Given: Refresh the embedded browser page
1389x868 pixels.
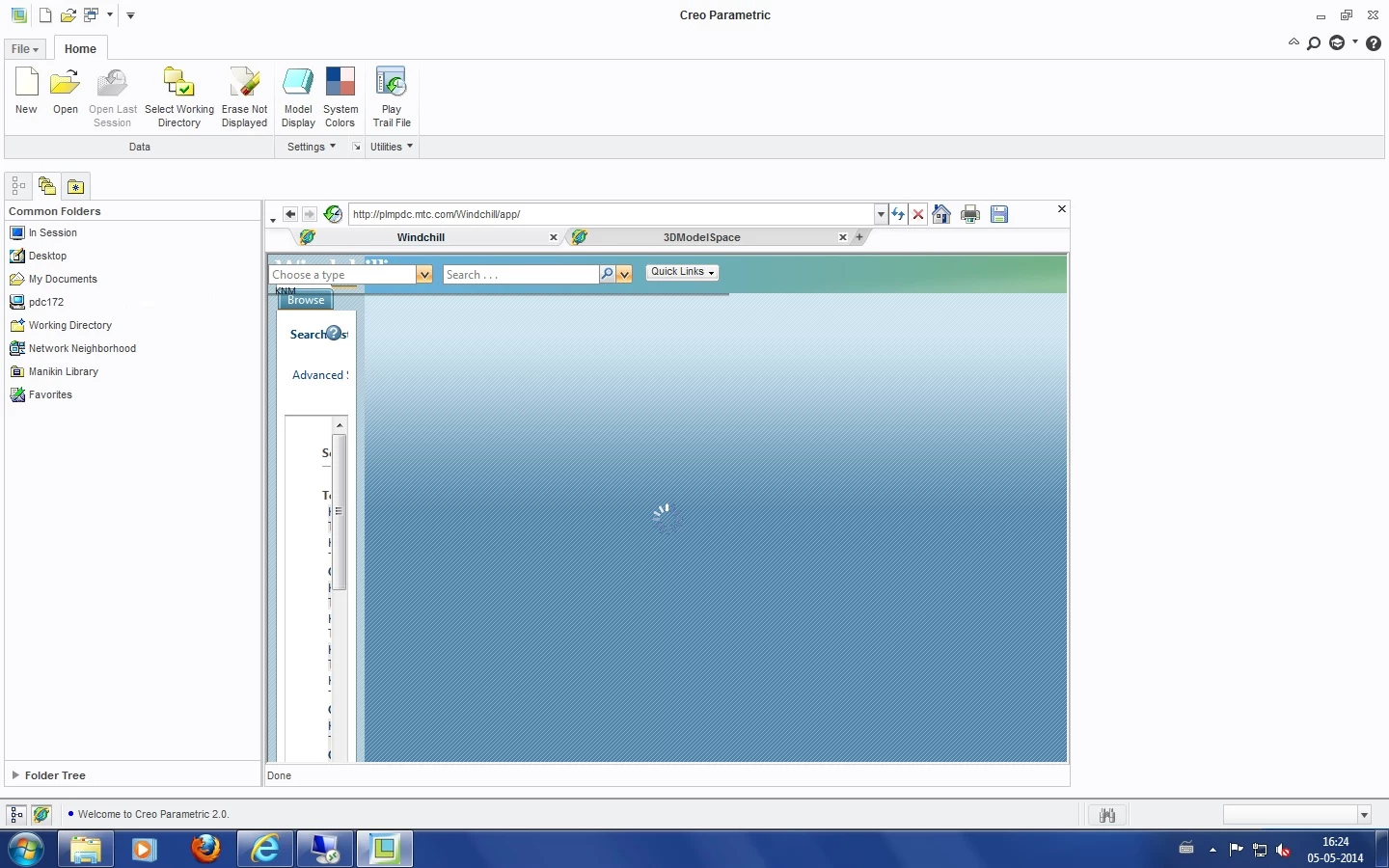Looking at the screenshot, I should click(898, 214).
